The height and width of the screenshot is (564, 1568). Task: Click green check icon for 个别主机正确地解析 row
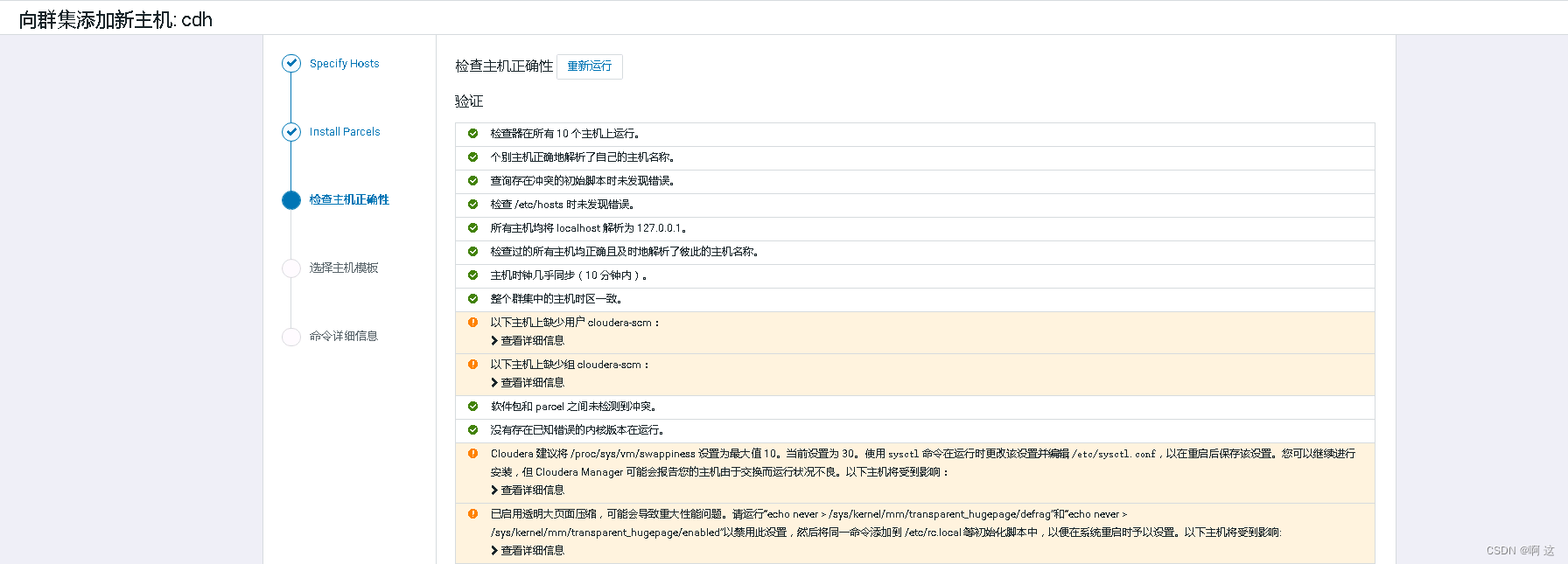[x=472, y=157]
